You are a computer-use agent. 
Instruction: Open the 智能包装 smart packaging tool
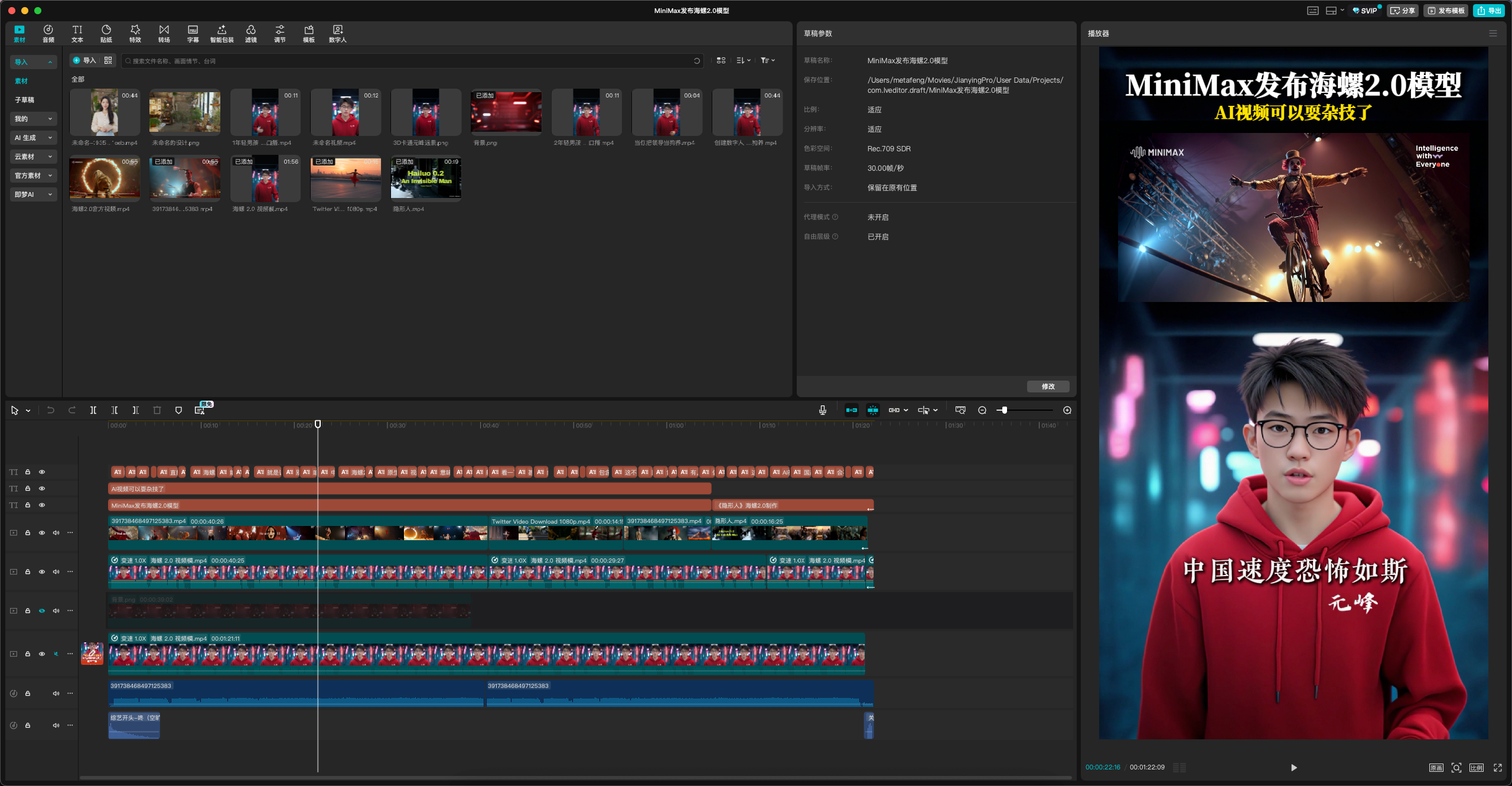222,34
